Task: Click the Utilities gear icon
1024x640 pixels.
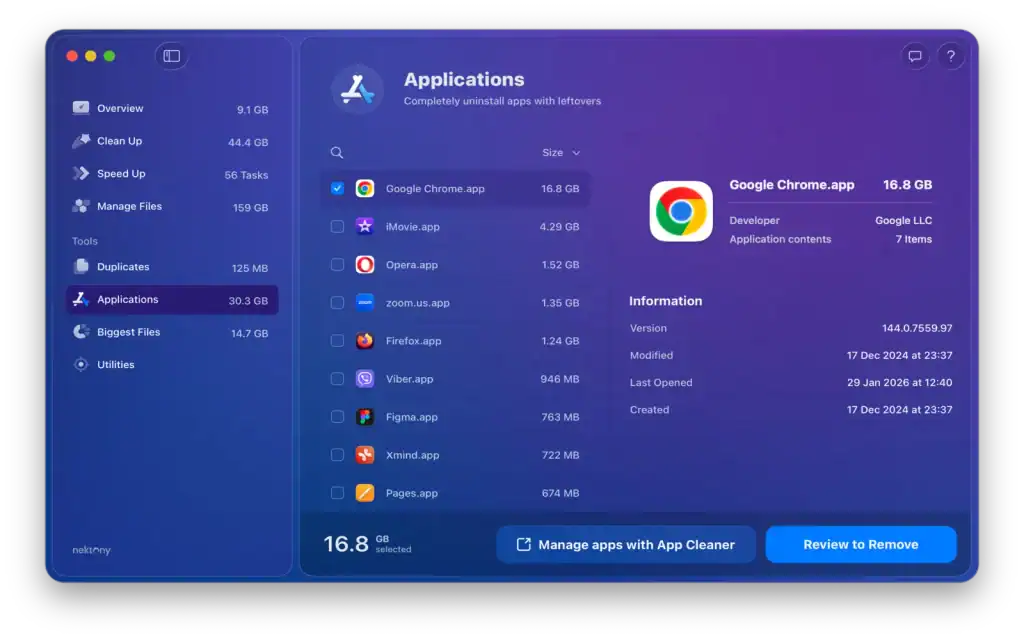Action: point(81,364)
